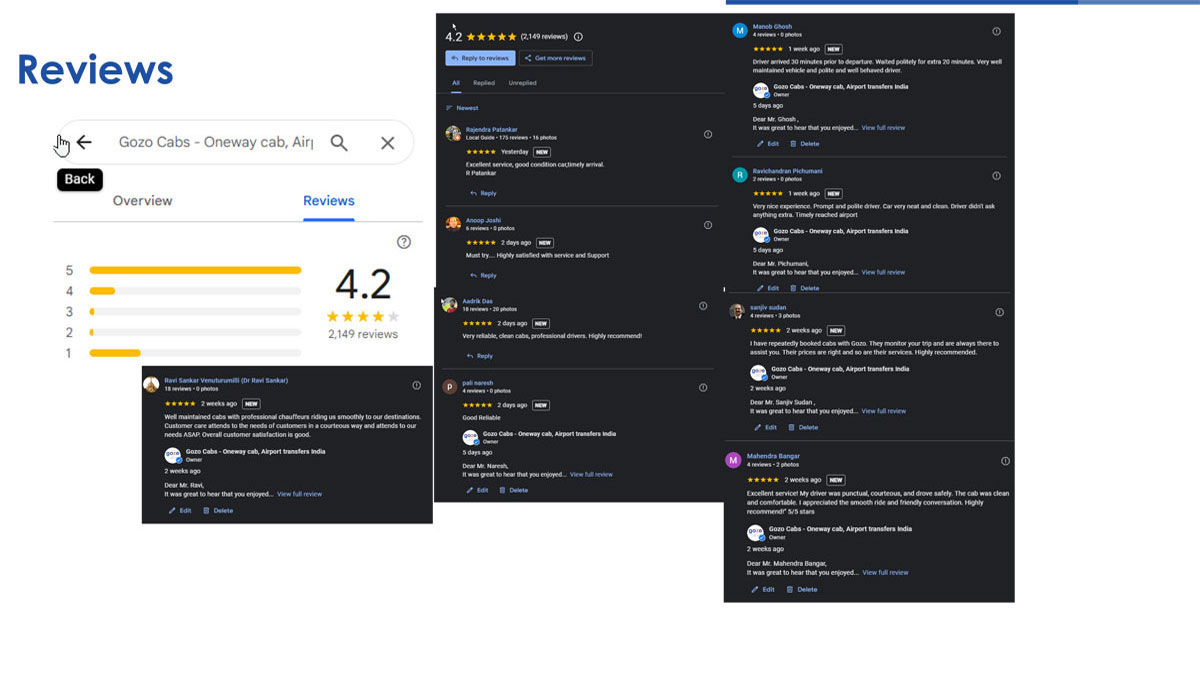Click the Reply to reviews button

(x=480, y=58)
